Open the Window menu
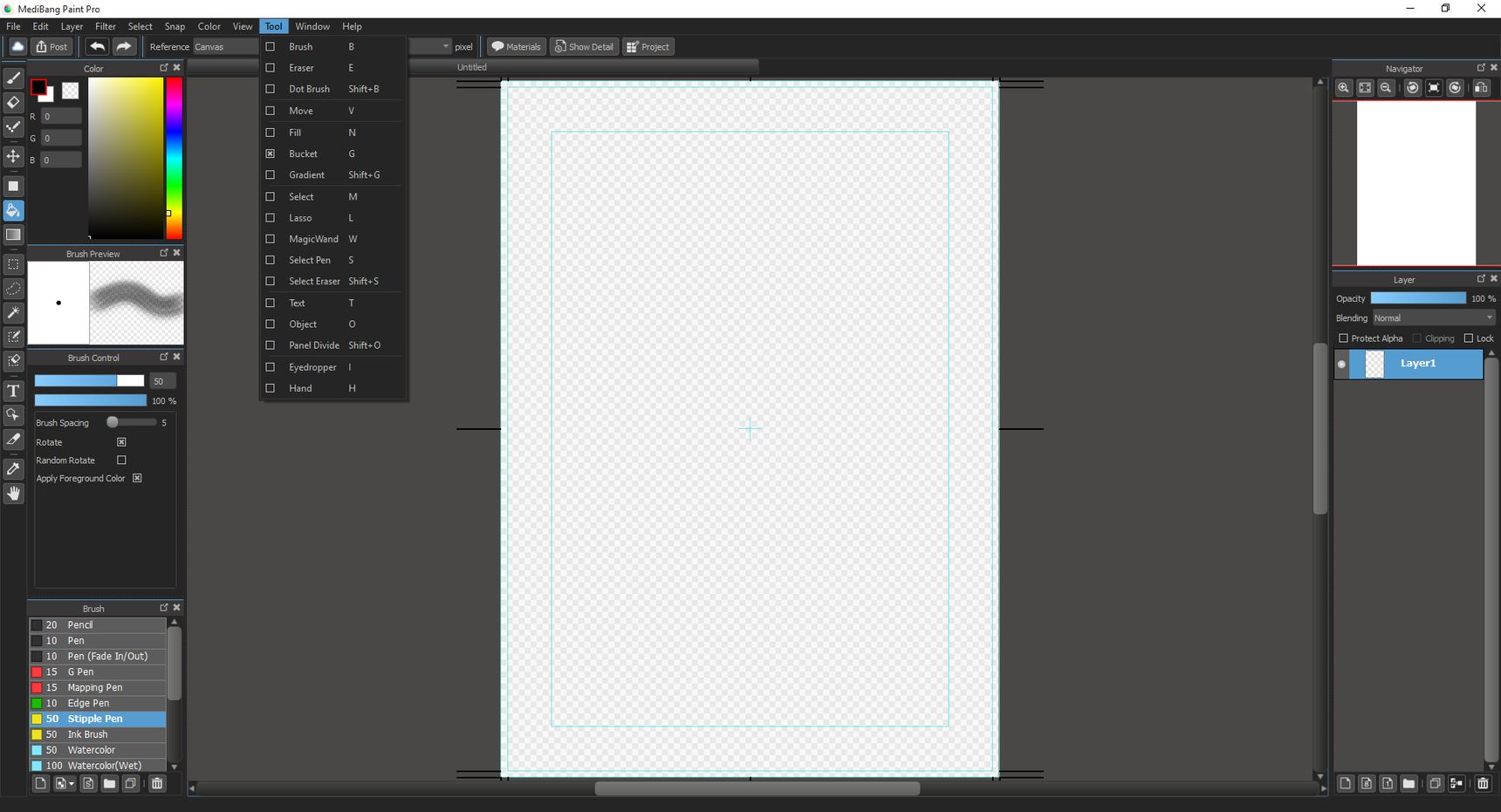The image size is (1501, 812). tap(312, 26)
